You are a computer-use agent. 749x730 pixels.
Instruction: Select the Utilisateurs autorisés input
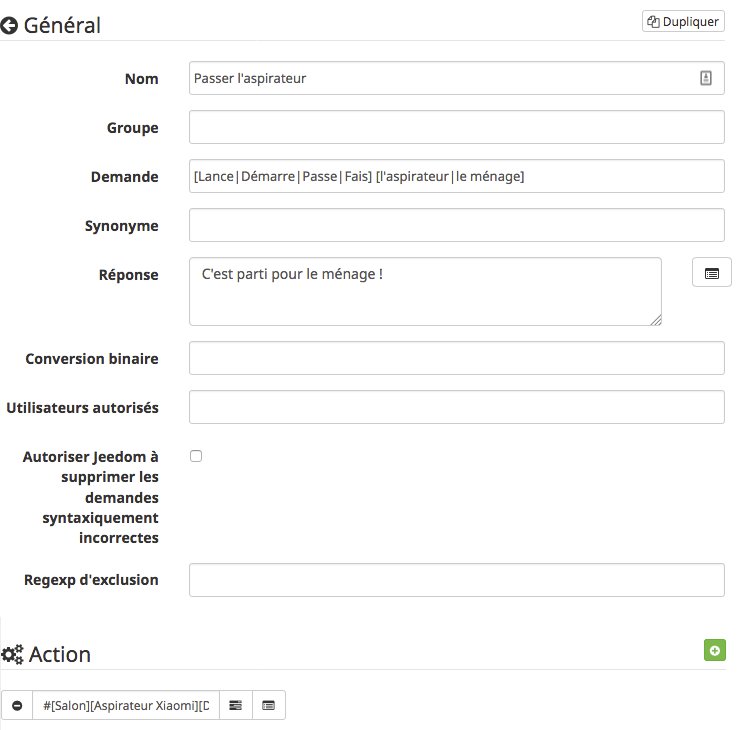pyautogui.click(x=457, y=407)
